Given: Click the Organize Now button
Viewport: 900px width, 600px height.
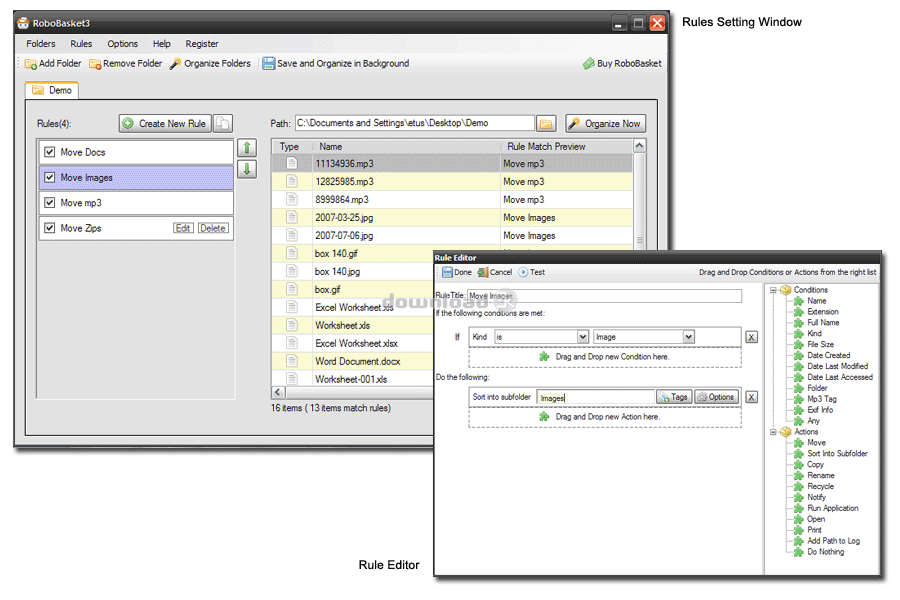Looking at the screenshot, I should click(606, 123).
